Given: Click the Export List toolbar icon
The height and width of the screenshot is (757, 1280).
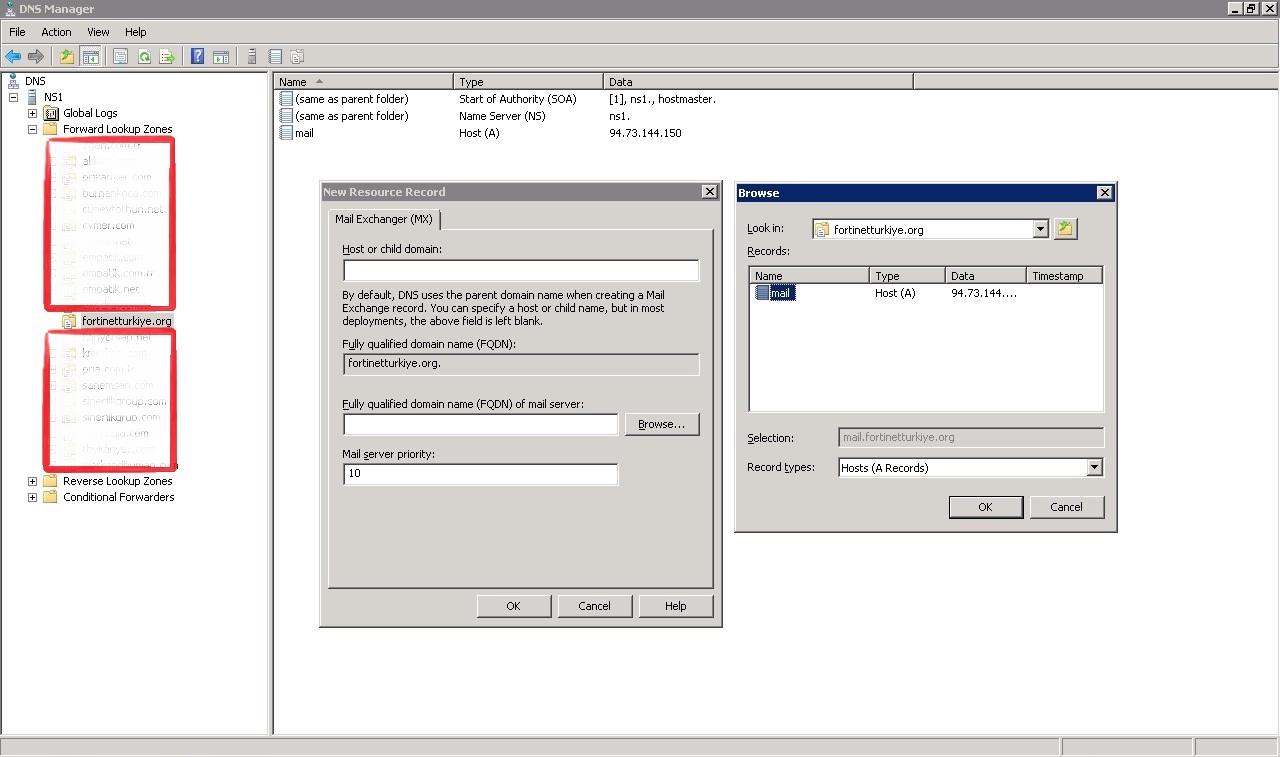Looking at the screenshot, I should 167,57.
